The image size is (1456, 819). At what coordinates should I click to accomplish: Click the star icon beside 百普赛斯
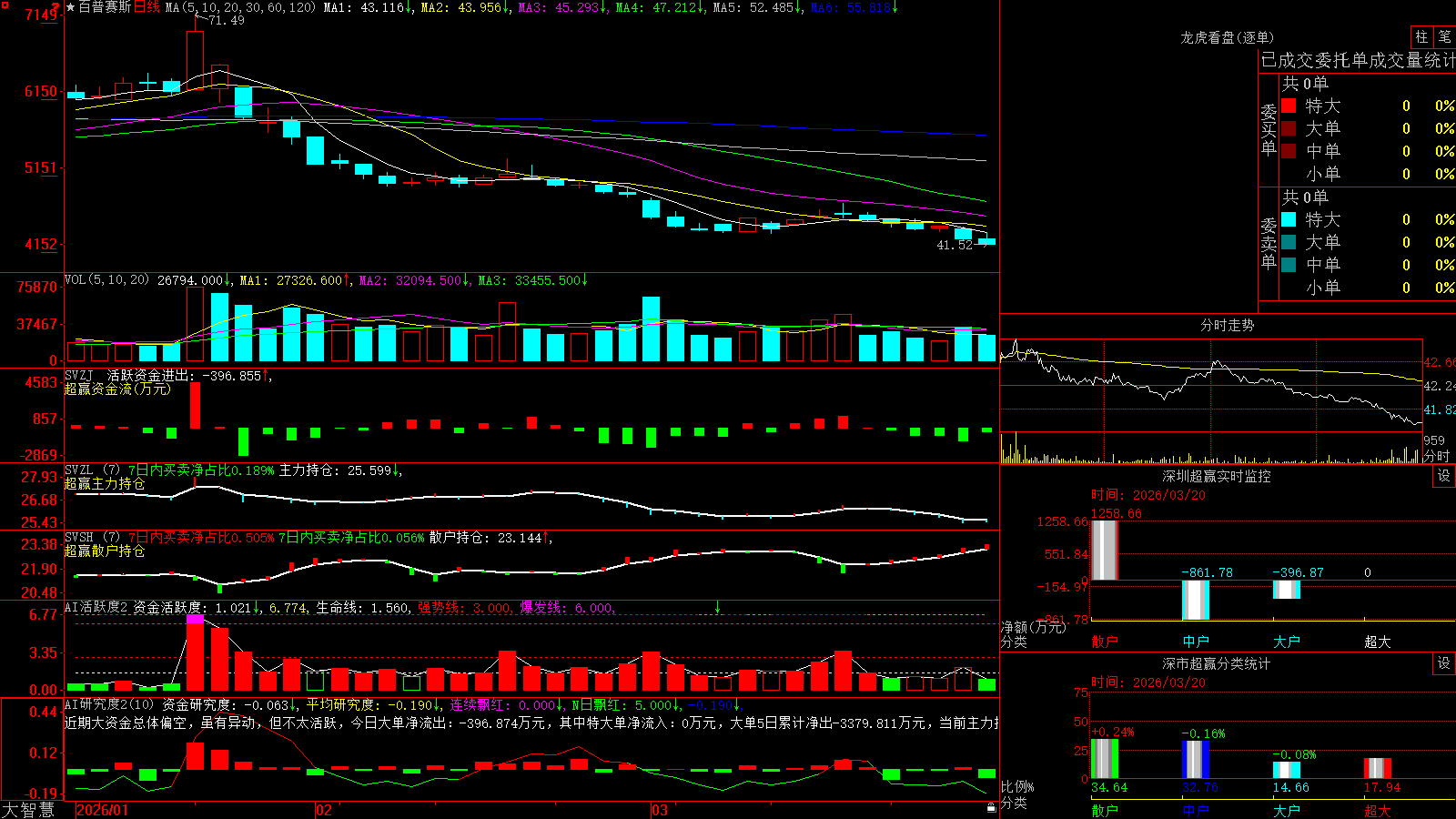(x=70, y=7)
